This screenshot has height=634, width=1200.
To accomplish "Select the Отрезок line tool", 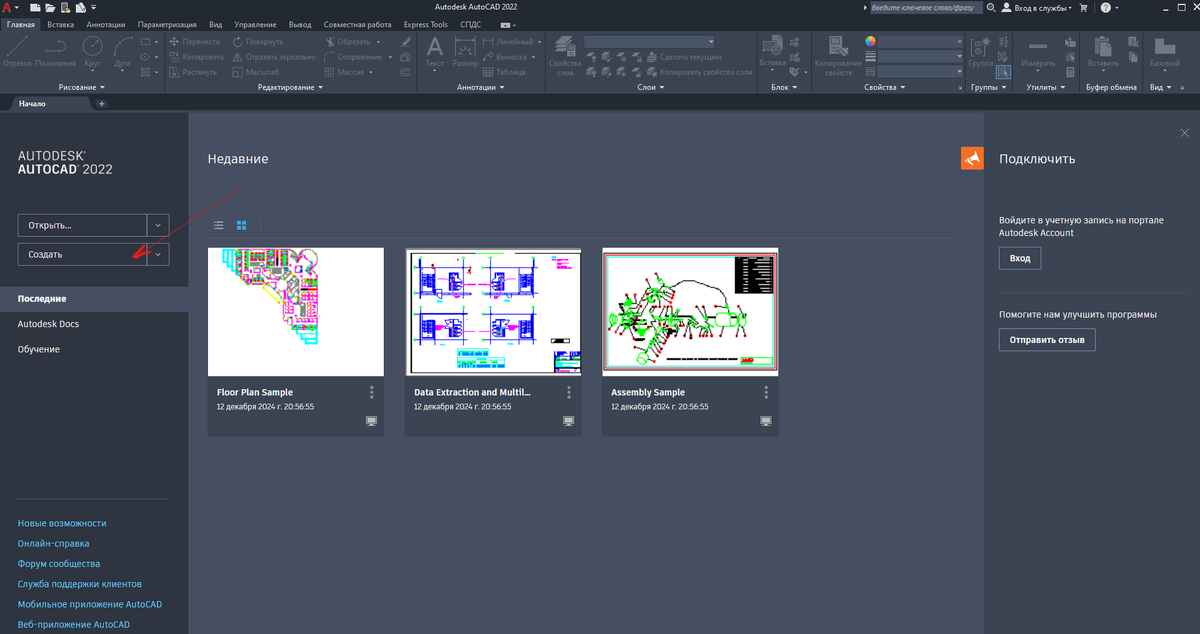I will click(x=18, y=52).
